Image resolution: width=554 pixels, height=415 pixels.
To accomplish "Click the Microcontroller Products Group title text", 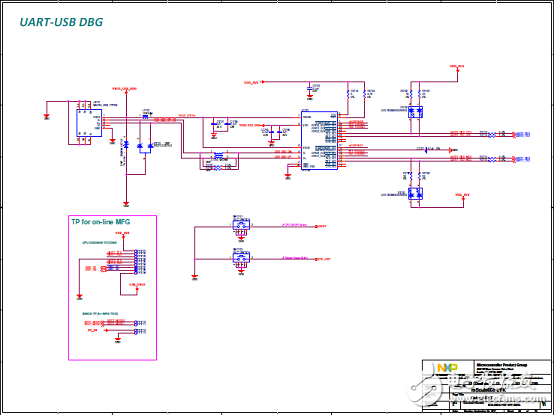I will point(501,364).
